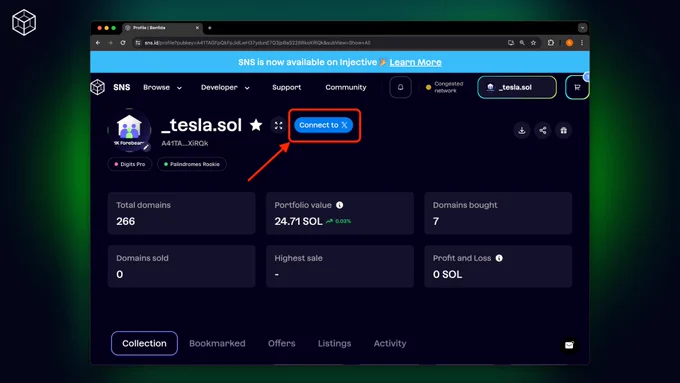The height and width of the screenshot is (383, 680).
Task: Open browser three-dot menu
Action: (582, 43)
